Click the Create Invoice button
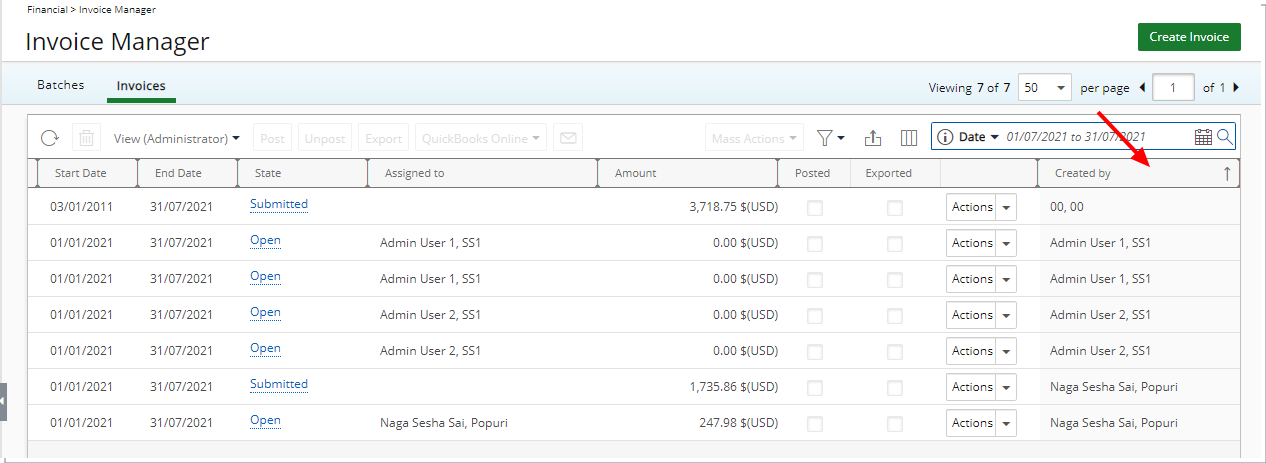 (1189, 37)
